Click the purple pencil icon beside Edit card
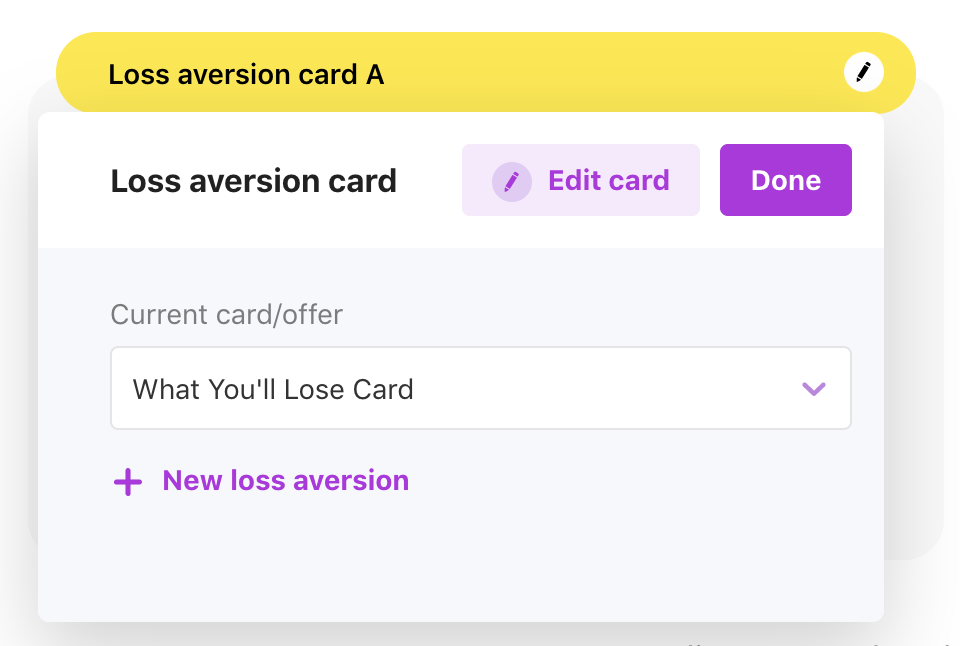960x646 pixels. 511,181
